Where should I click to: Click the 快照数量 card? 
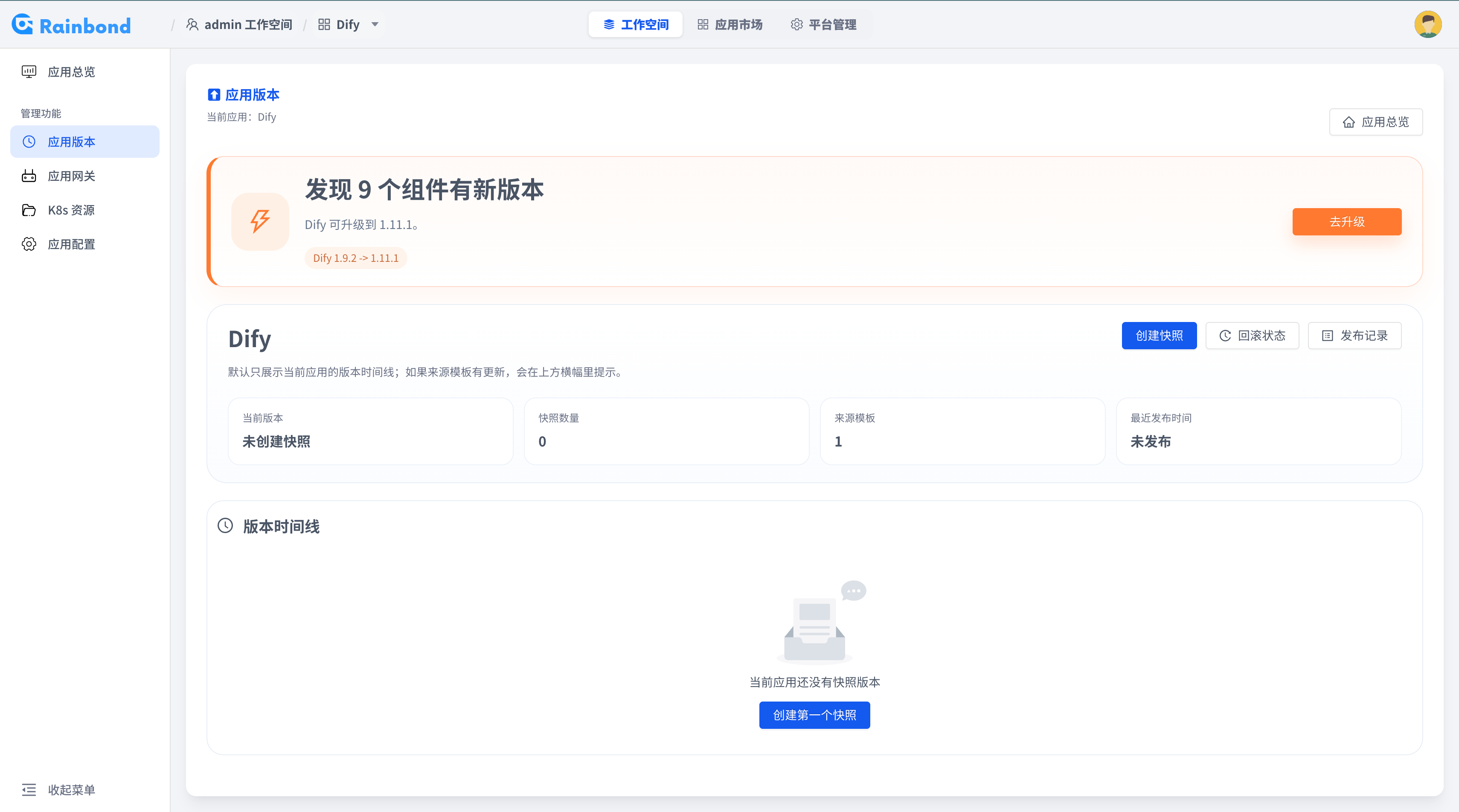coord(667,432)
